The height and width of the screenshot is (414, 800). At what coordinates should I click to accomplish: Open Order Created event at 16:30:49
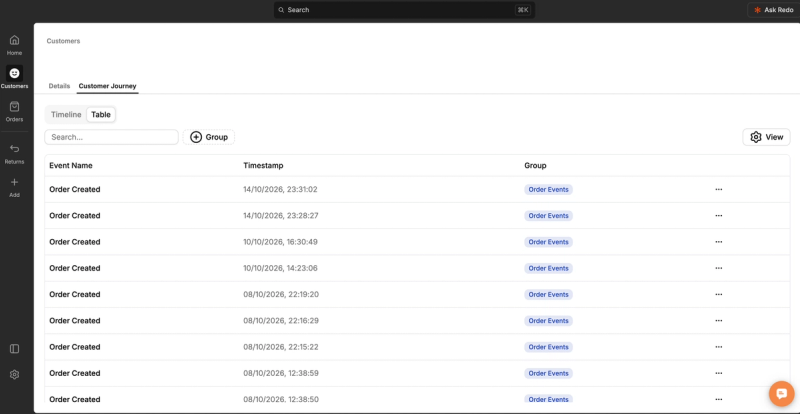coord(74,242)
